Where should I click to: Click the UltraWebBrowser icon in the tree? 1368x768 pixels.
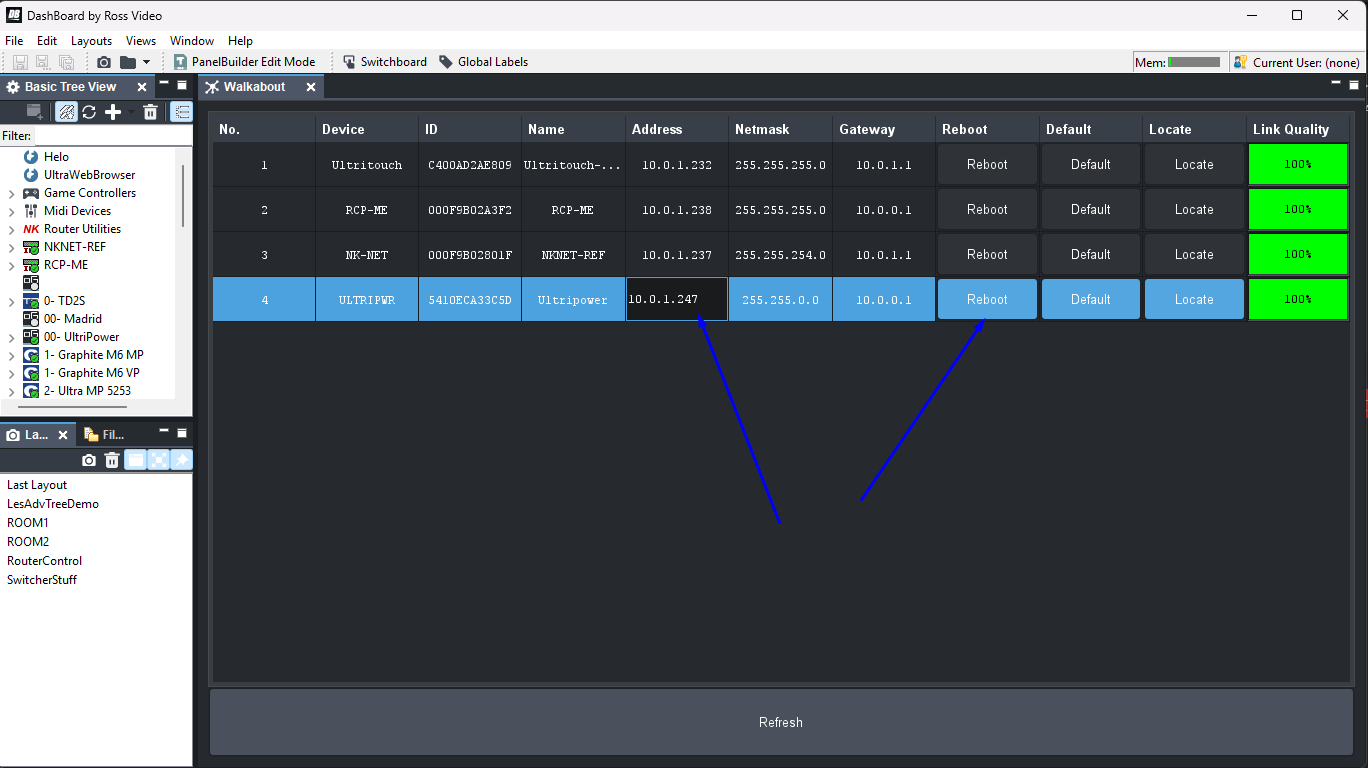tap(31, 175)
